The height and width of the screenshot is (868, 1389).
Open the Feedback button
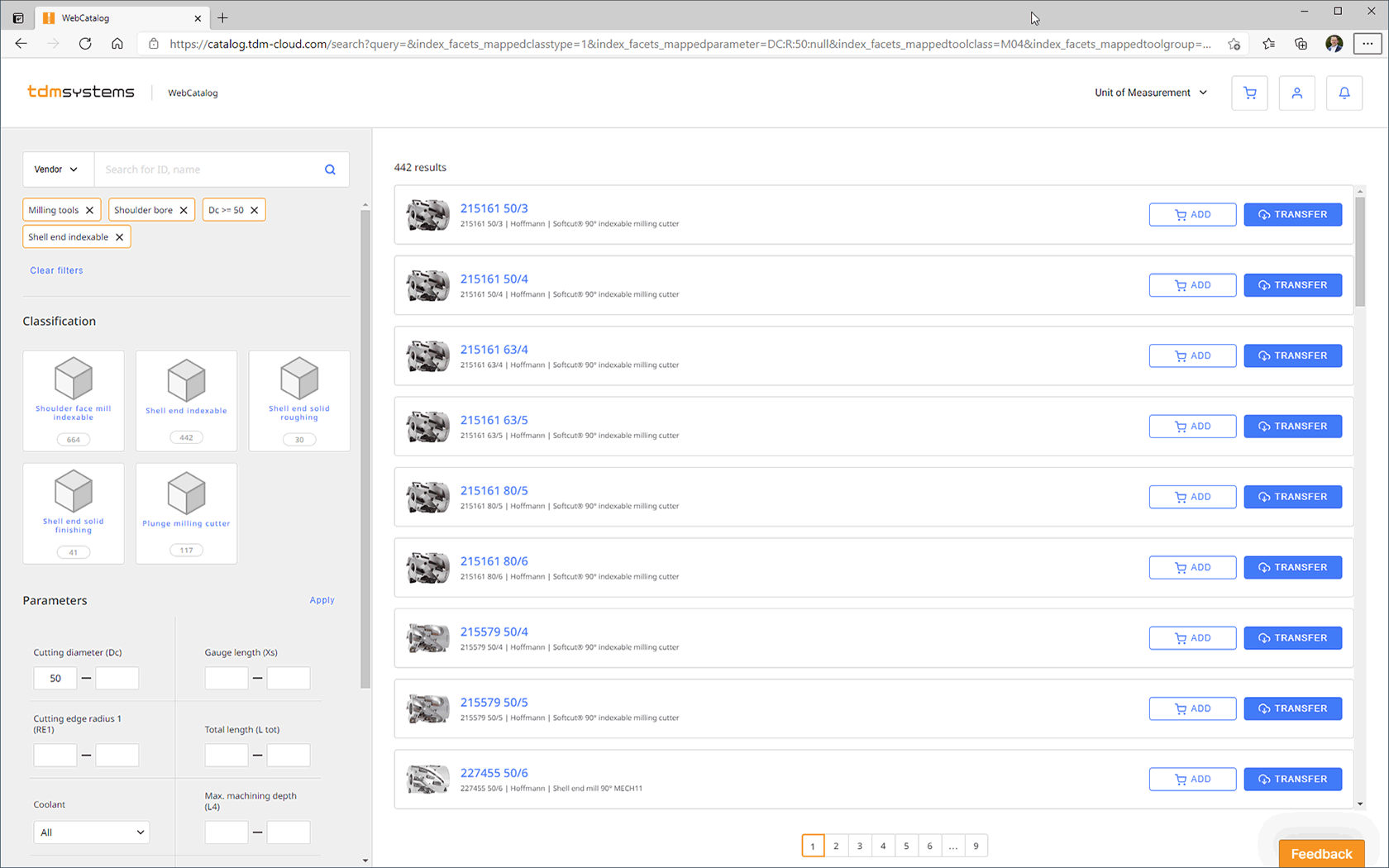[1321, 854]
